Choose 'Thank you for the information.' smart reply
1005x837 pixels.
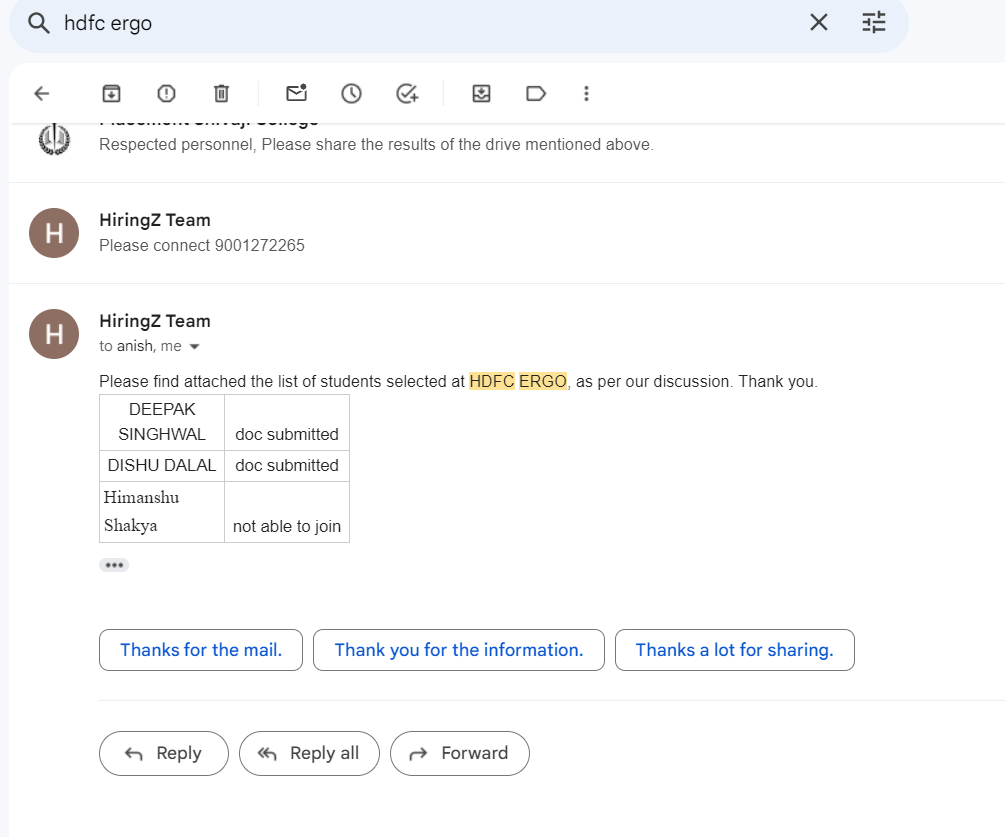coord(459,650)
